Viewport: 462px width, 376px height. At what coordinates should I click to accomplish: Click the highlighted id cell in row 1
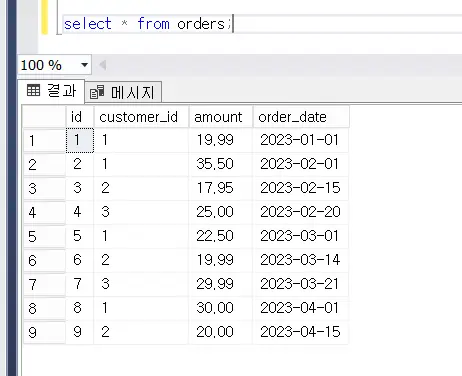coord(80,140)
